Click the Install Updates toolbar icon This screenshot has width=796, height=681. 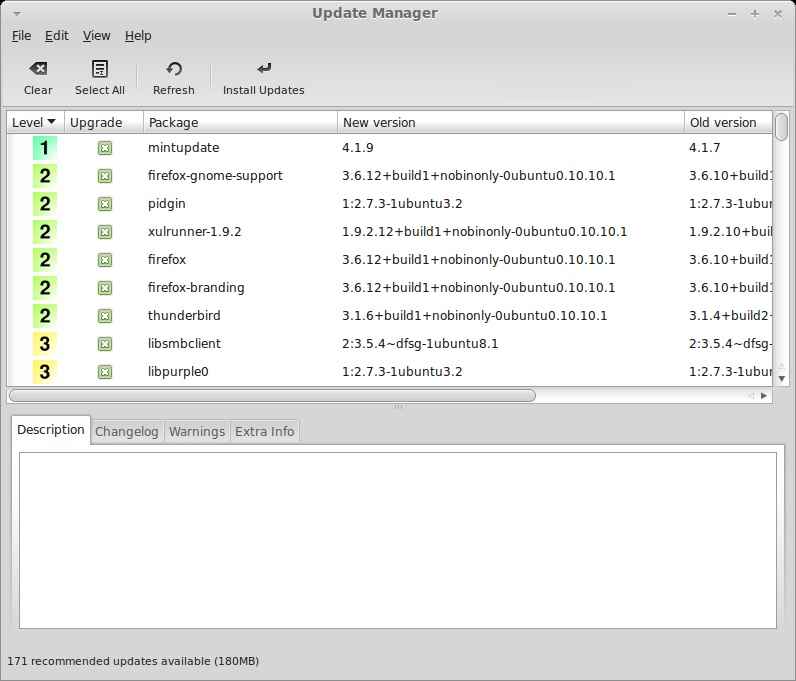point(263,69)
